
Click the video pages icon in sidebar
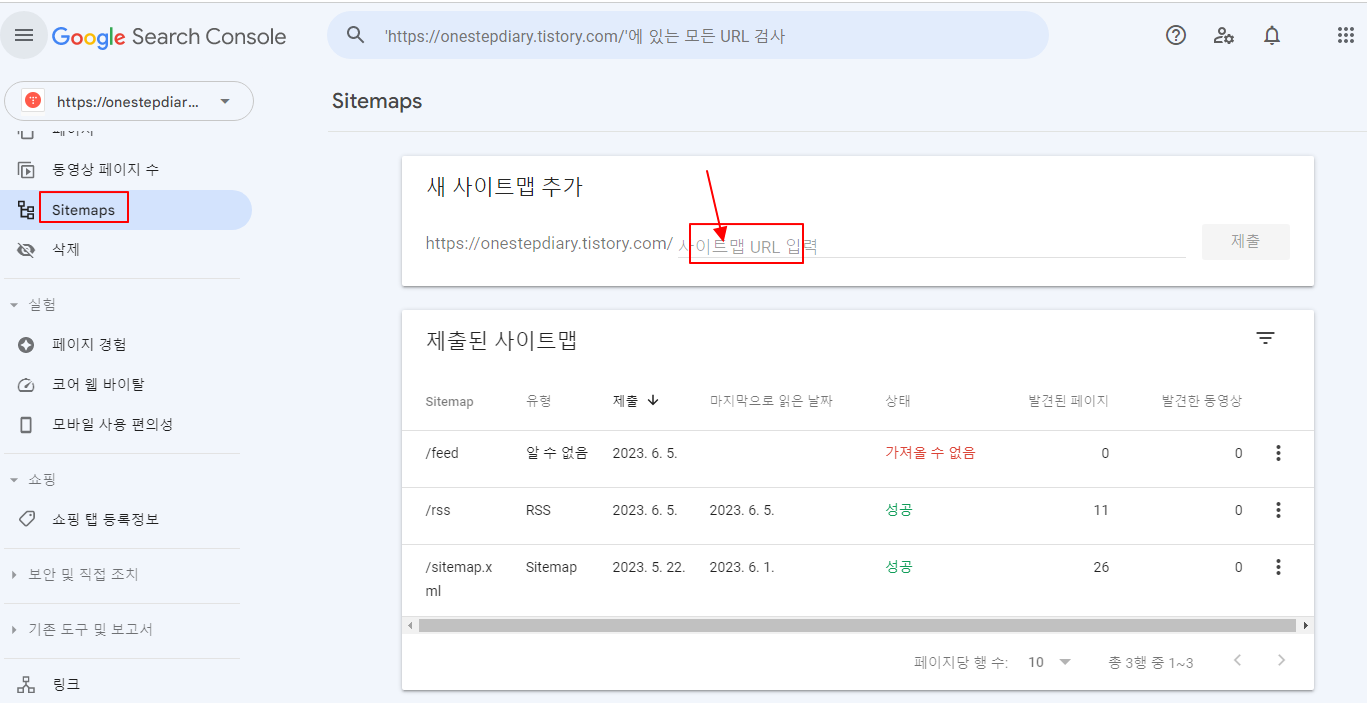(27, 170)
